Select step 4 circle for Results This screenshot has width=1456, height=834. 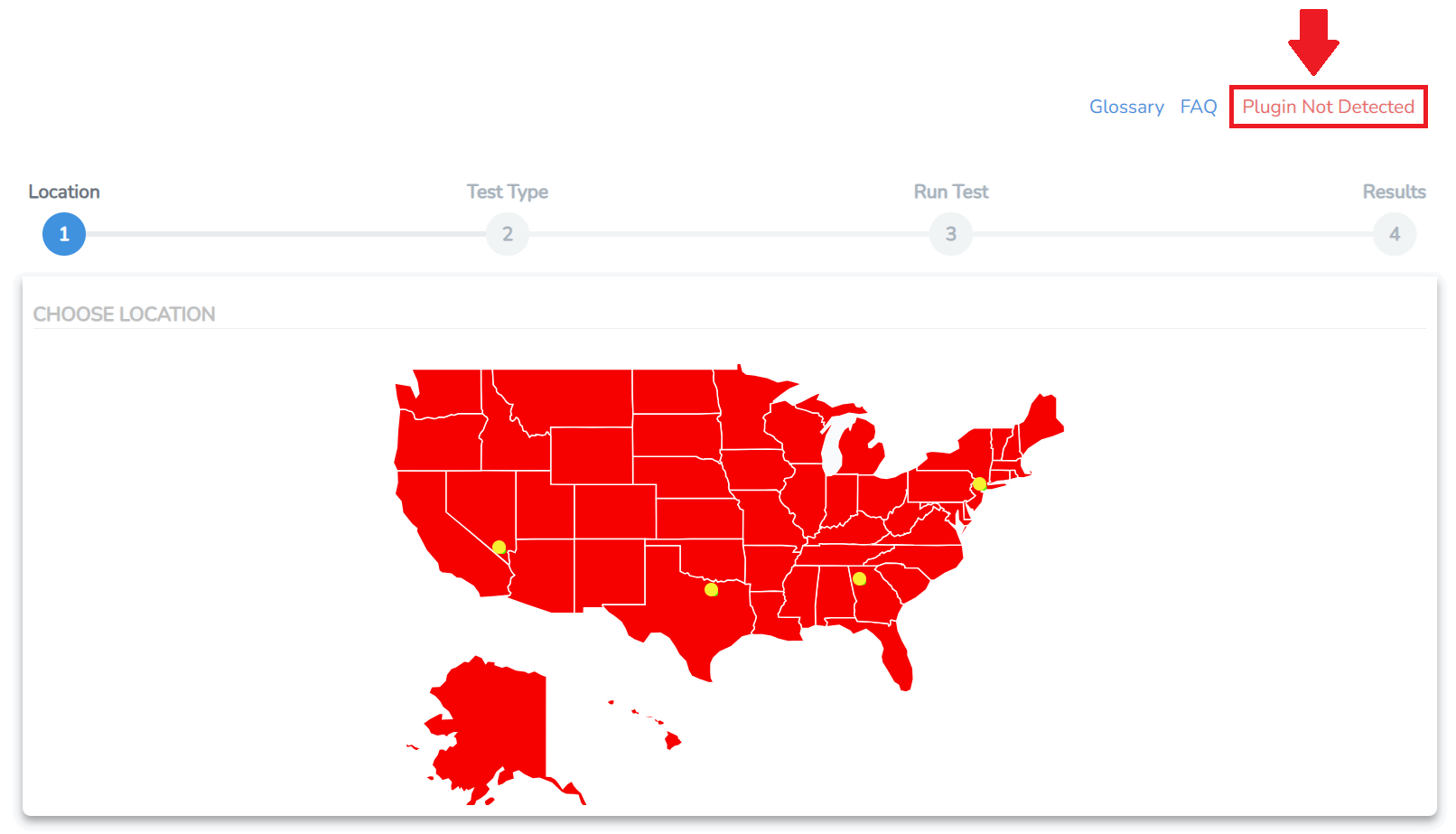point(1395,234)
